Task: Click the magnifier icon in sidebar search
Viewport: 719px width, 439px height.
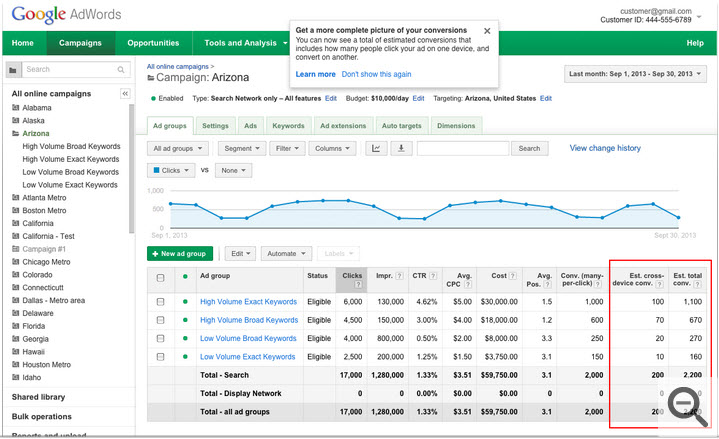Action: tap(121, 70)
